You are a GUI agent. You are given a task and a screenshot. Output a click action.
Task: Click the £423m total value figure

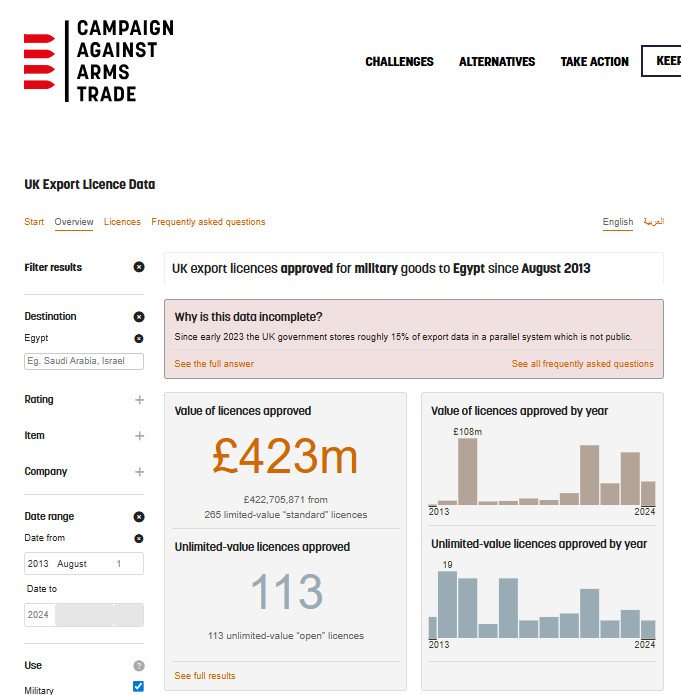[x=285, y=457]
